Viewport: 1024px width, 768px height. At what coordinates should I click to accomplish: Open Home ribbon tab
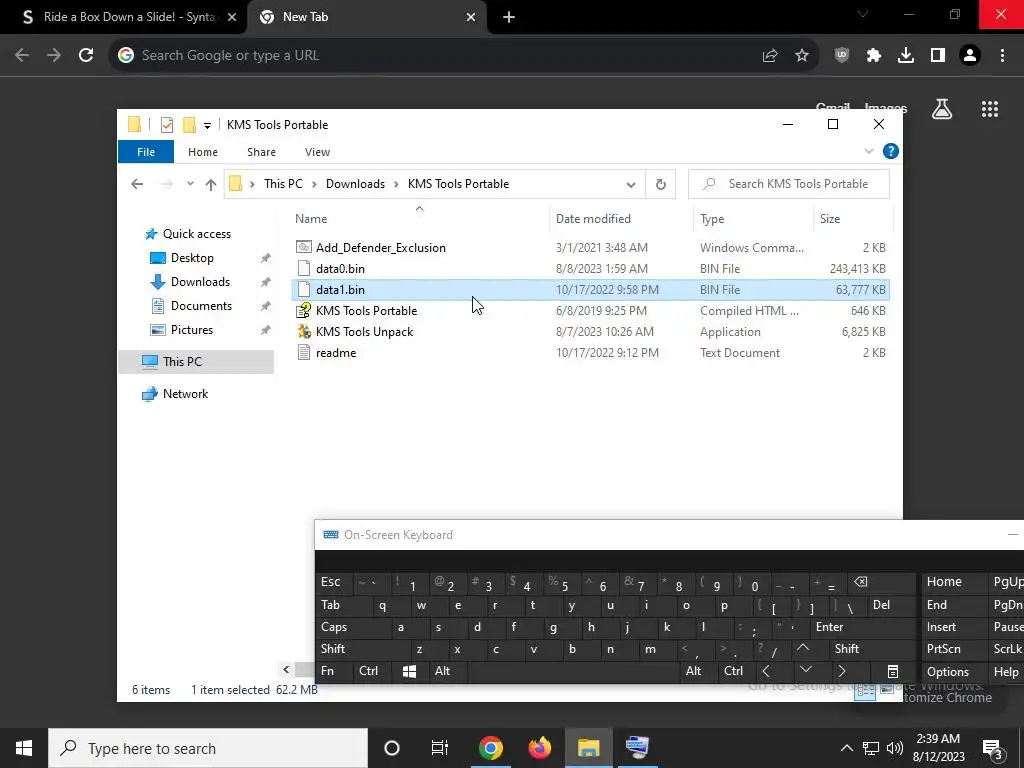click(202, 152)
